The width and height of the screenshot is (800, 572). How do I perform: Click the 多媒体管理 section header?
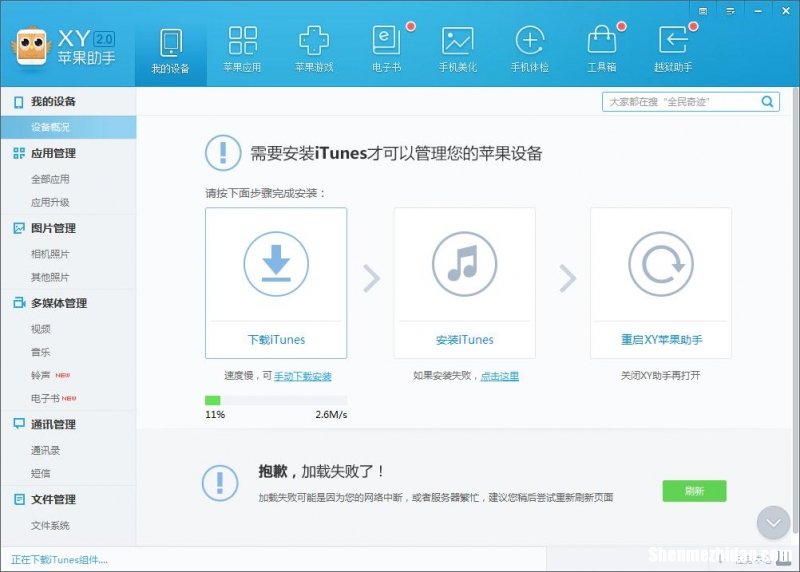pyautogui.click(x=59, y=303)
